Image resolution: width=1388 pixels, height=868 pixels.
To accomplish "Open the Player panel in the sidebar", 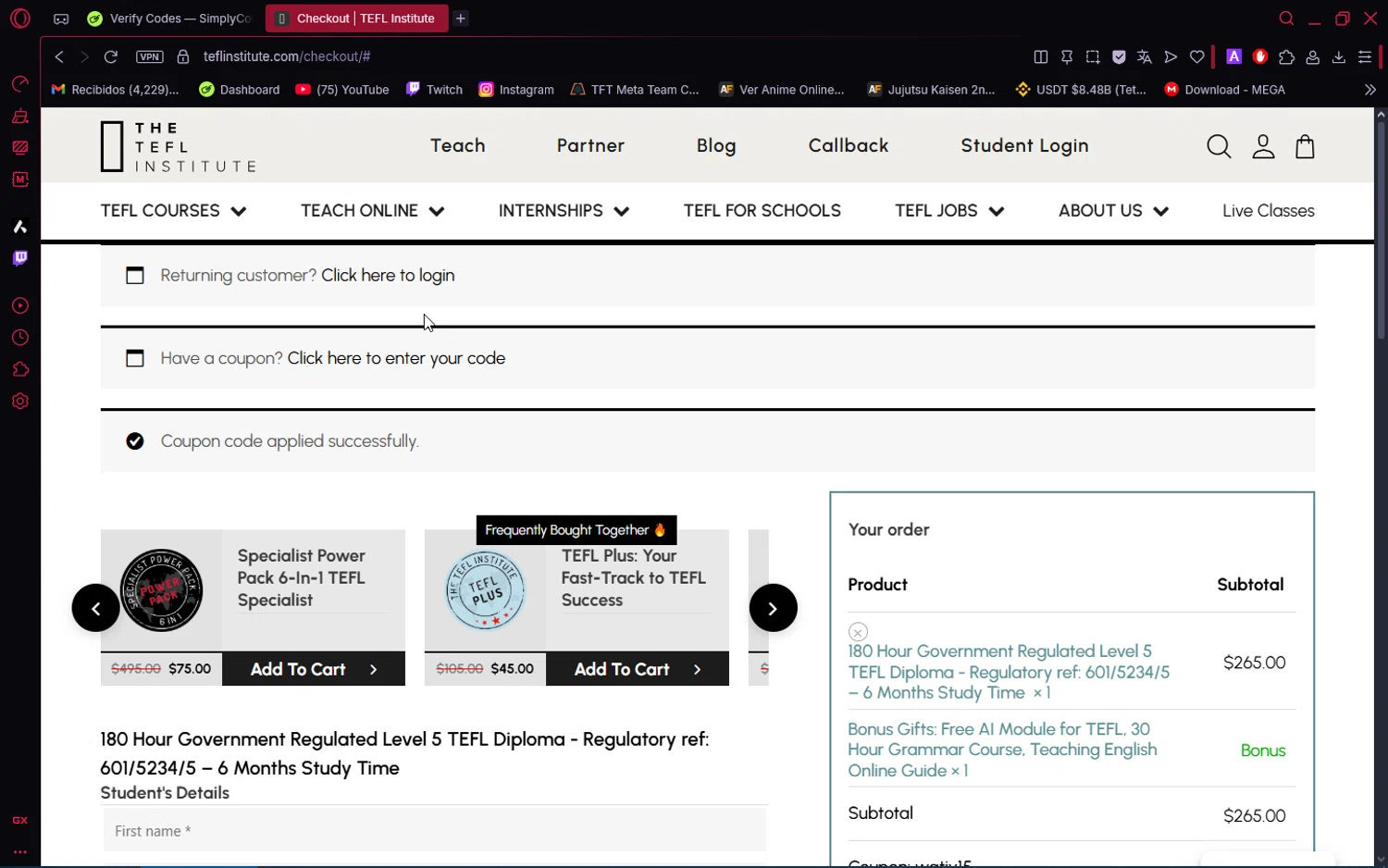I will click(x=19, y=306).
